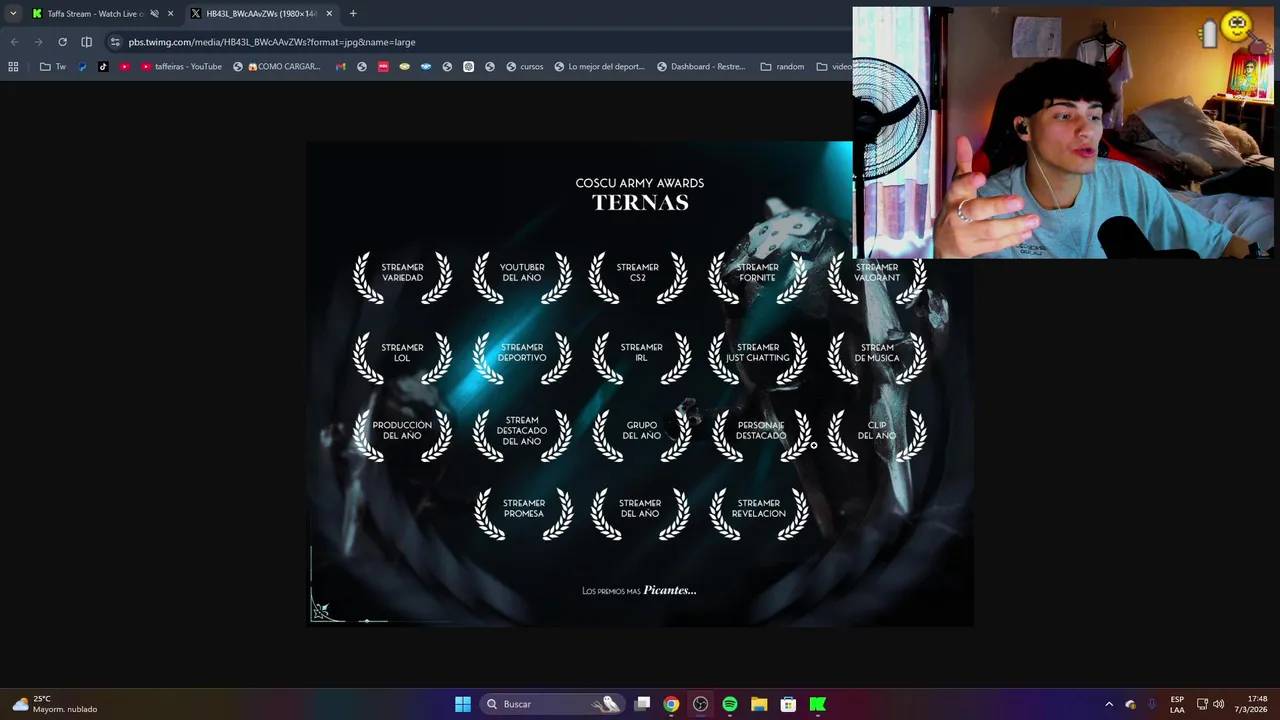Screen dimensions: 1280x720
Task: Open the red square bookmark icon
Action: click(x=383, y=67)
